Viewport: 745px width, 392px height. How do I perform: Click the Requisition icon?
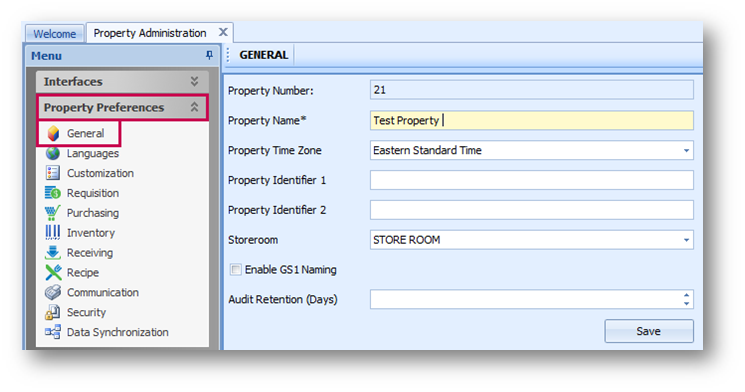pyautogui.click(x=53, y=193)
